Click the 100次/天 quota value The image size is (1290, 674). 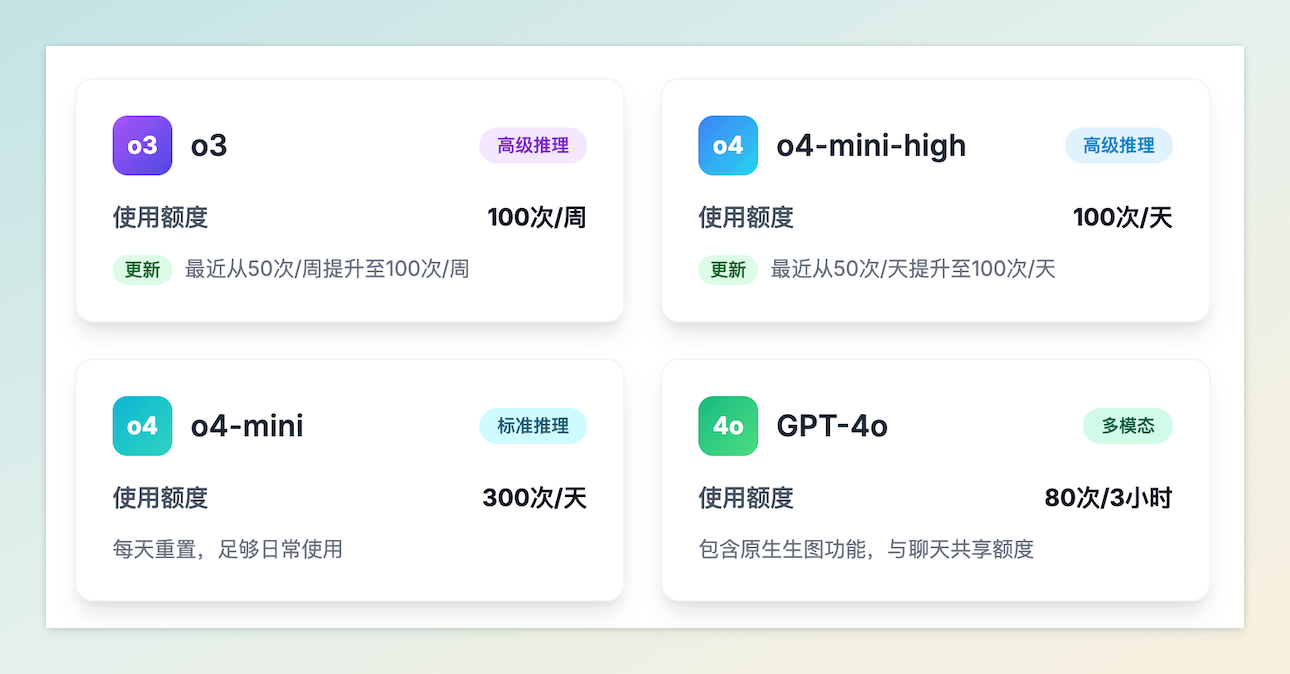[x=1123, y=217]
